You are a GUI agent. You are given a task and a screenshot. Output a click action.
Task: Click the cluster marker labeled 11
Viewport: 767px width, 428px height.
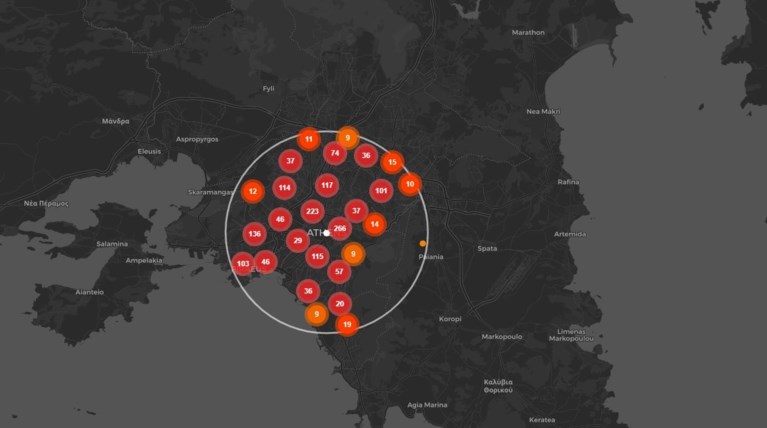309,139
